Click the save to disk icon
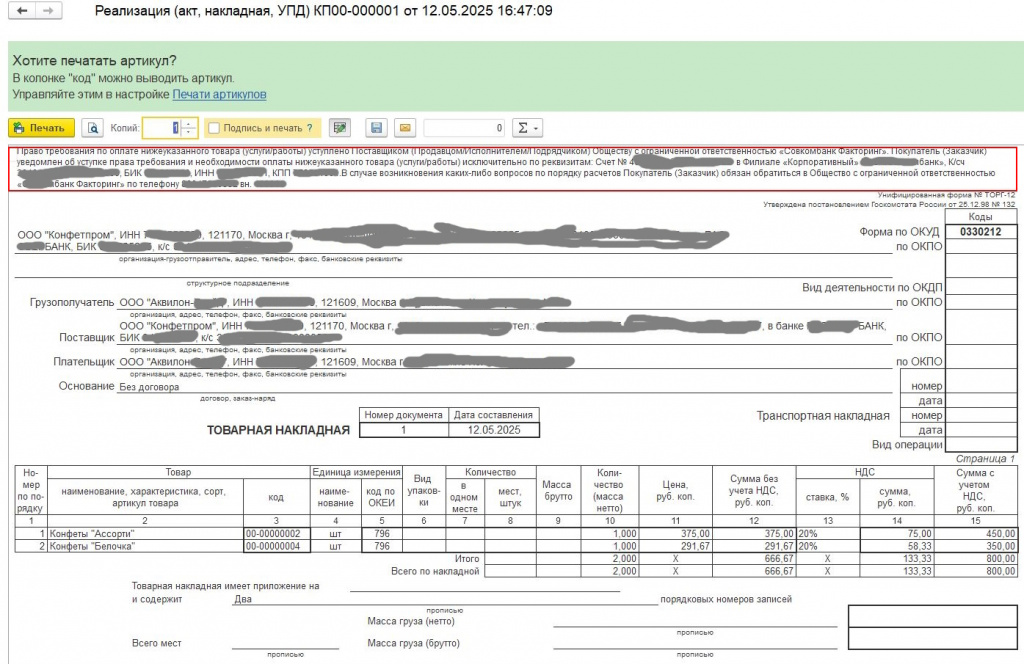The image size is (1024, 664). click(376, 128)
